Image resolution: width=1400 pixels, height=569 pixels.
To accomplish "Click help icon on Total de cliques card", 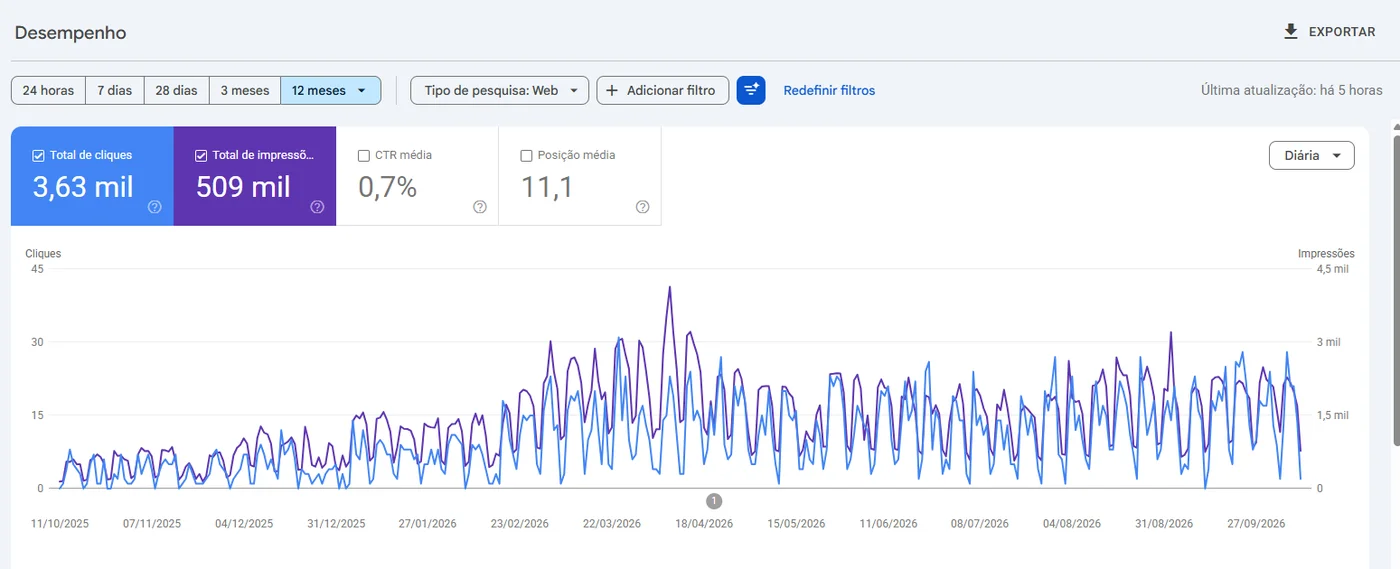I will tap(155, 207).
